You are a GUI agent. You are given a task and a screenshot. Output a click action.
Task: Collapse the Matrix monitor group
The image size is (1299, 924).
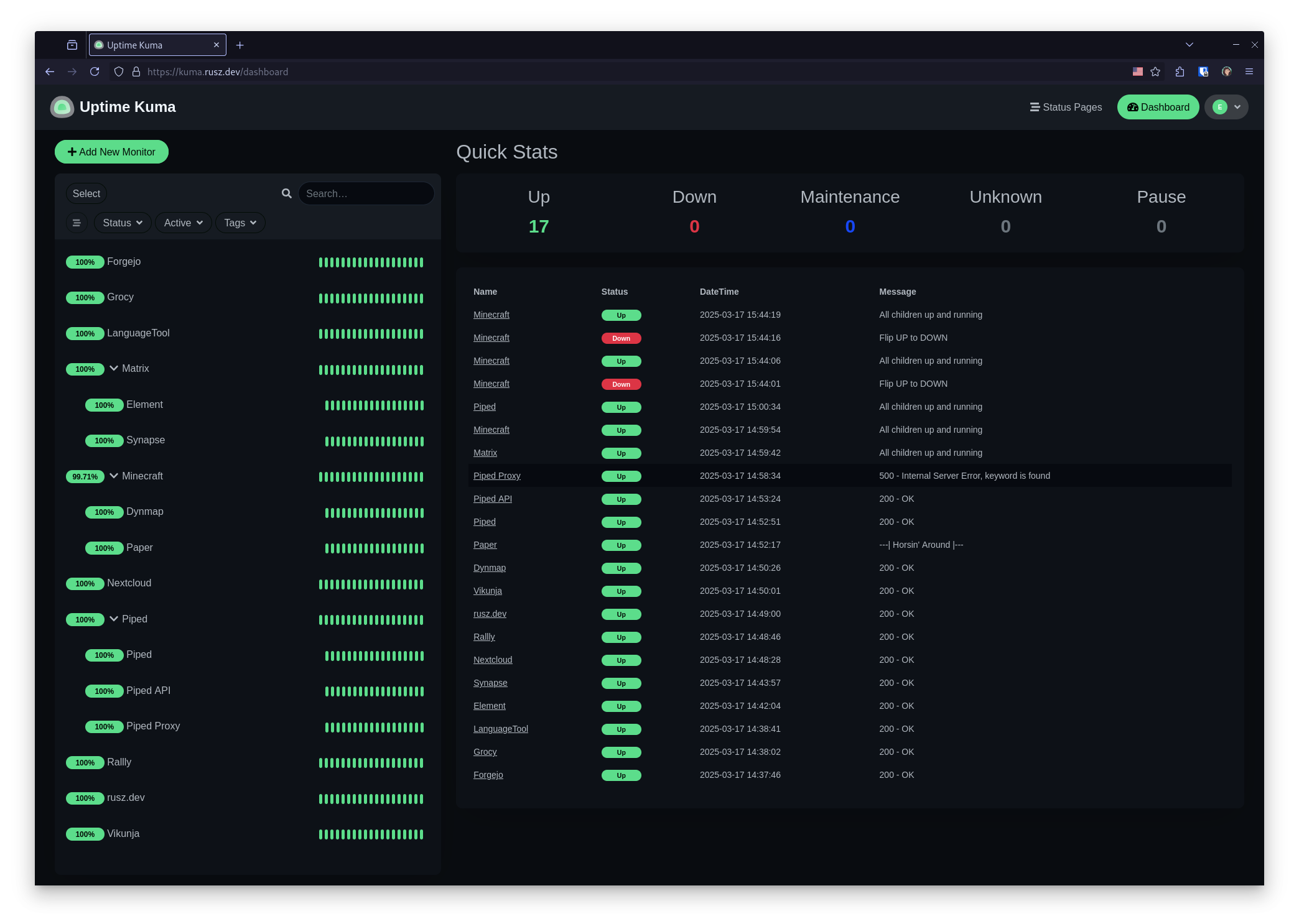tap(114, 368)
